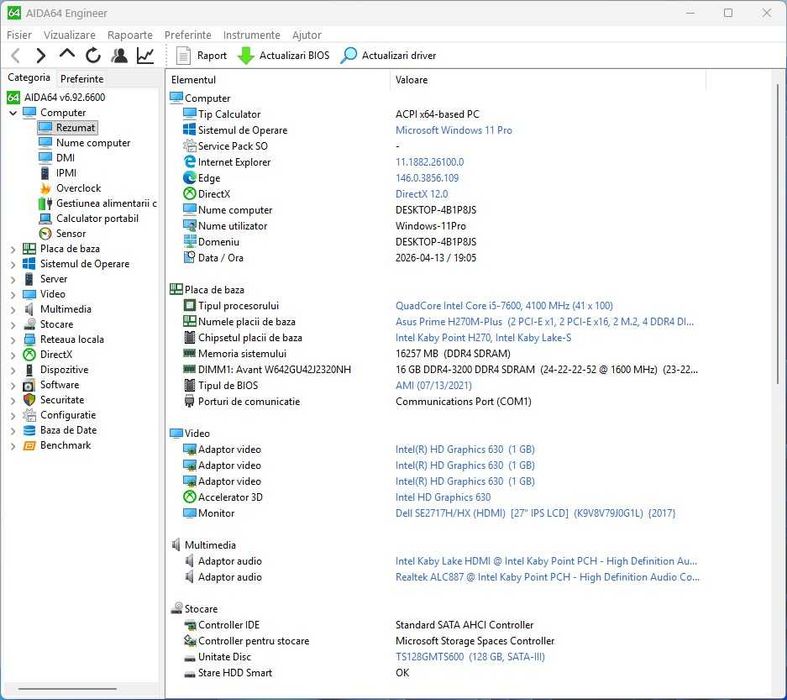
Task: Refresh the current page
Action: (93, 55)
